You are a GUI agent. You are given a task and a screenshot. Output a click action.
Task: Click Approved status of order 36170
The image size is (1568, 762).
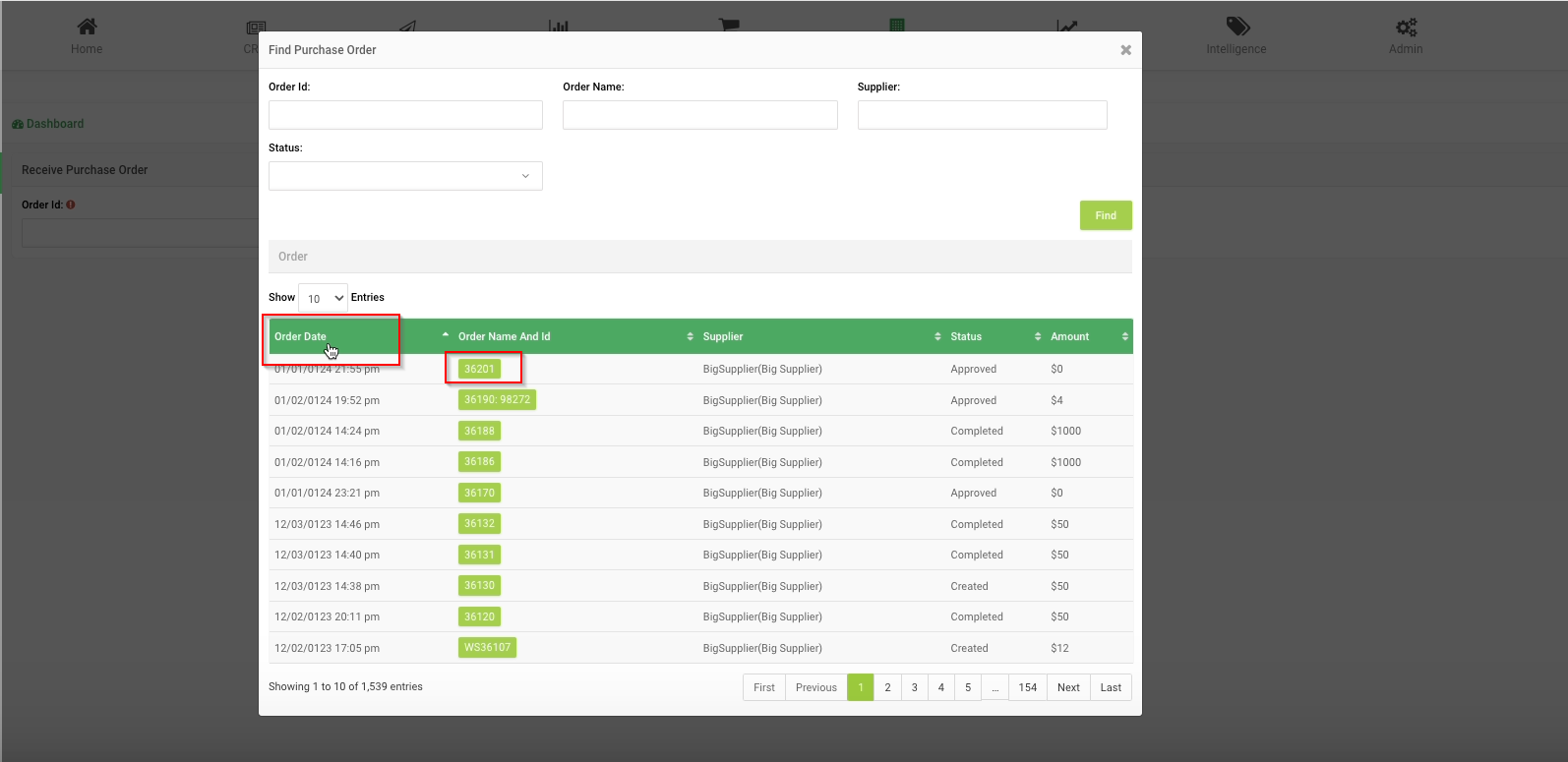point(973,493)
